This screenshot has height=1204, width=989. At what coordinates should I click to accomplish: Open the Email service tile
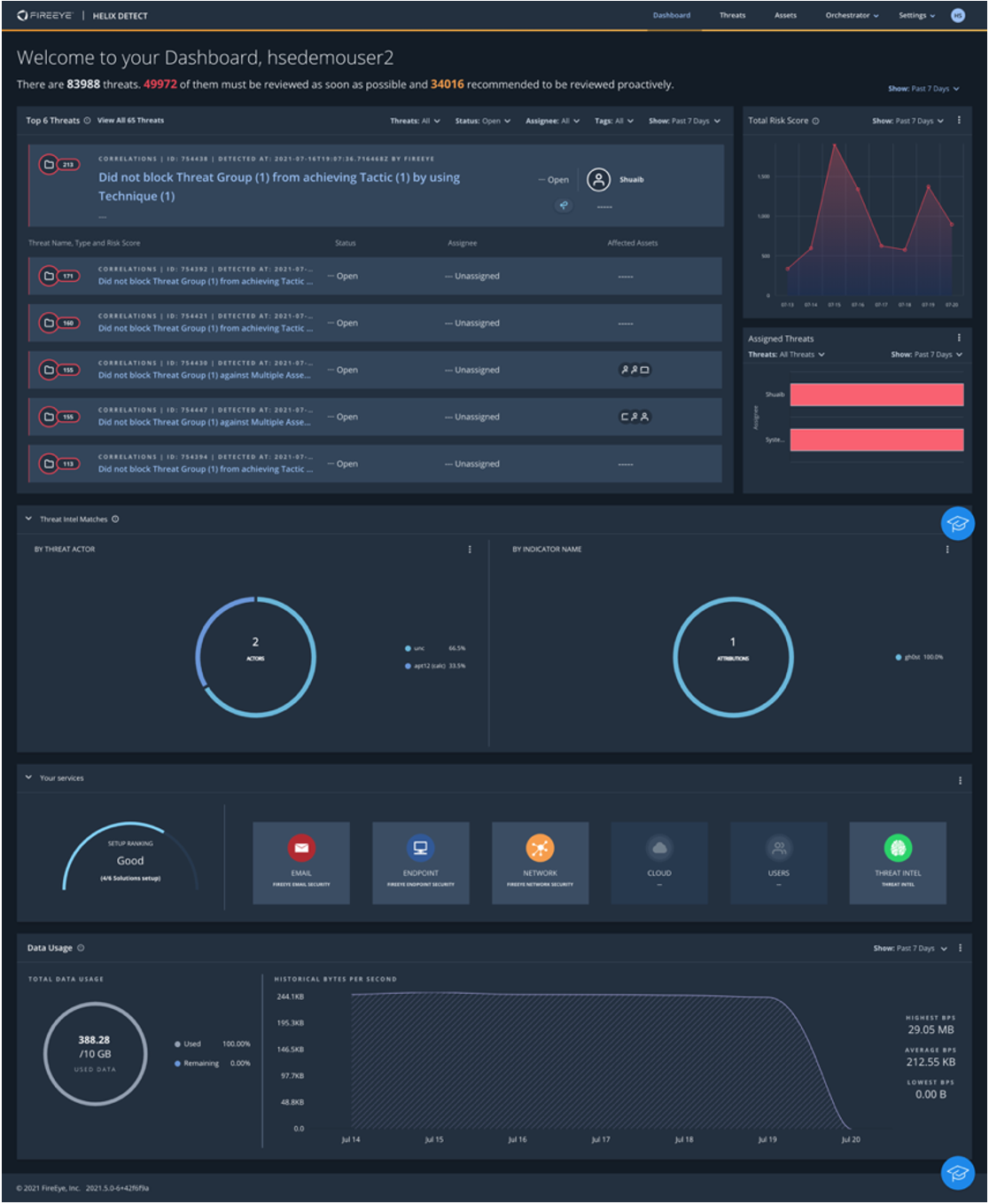coord(301,863)
